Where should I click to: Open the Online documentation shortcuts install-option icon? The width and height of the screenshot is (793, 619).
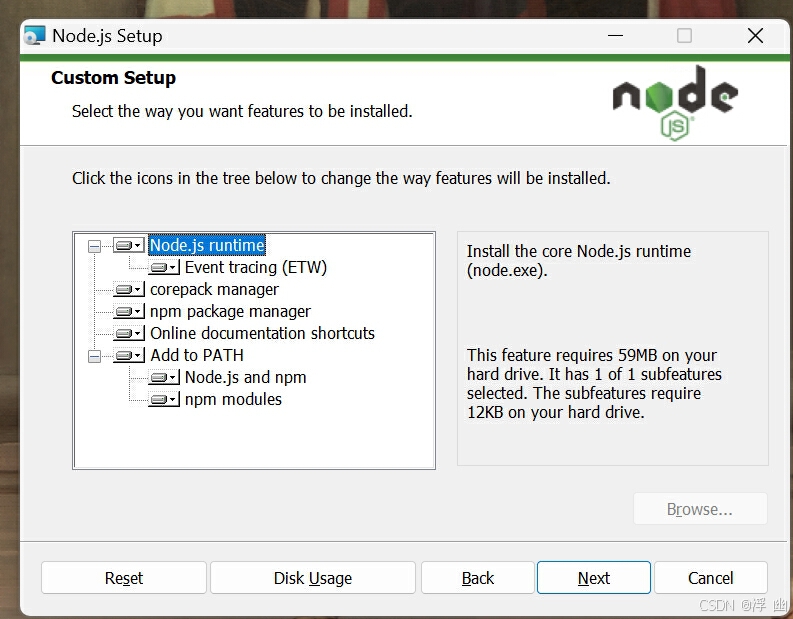point(129,333)
